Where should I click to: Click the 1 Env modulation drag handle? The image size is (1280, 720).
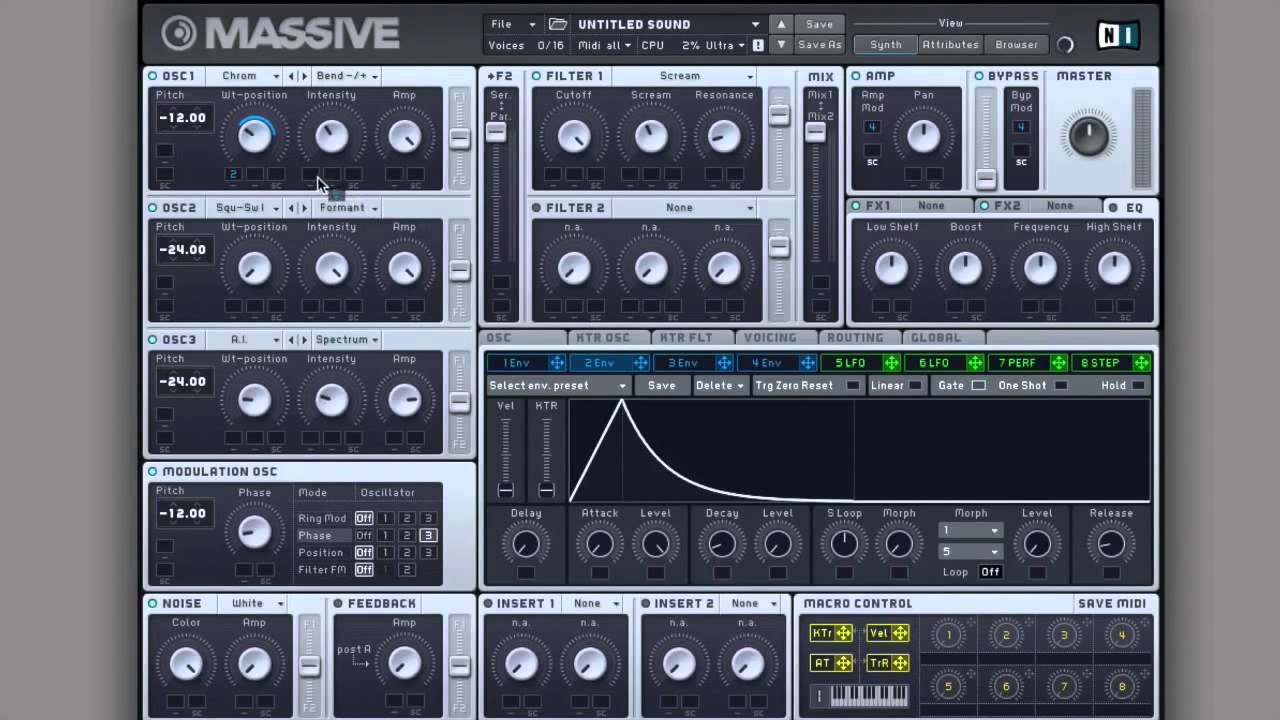click(556, 363)
